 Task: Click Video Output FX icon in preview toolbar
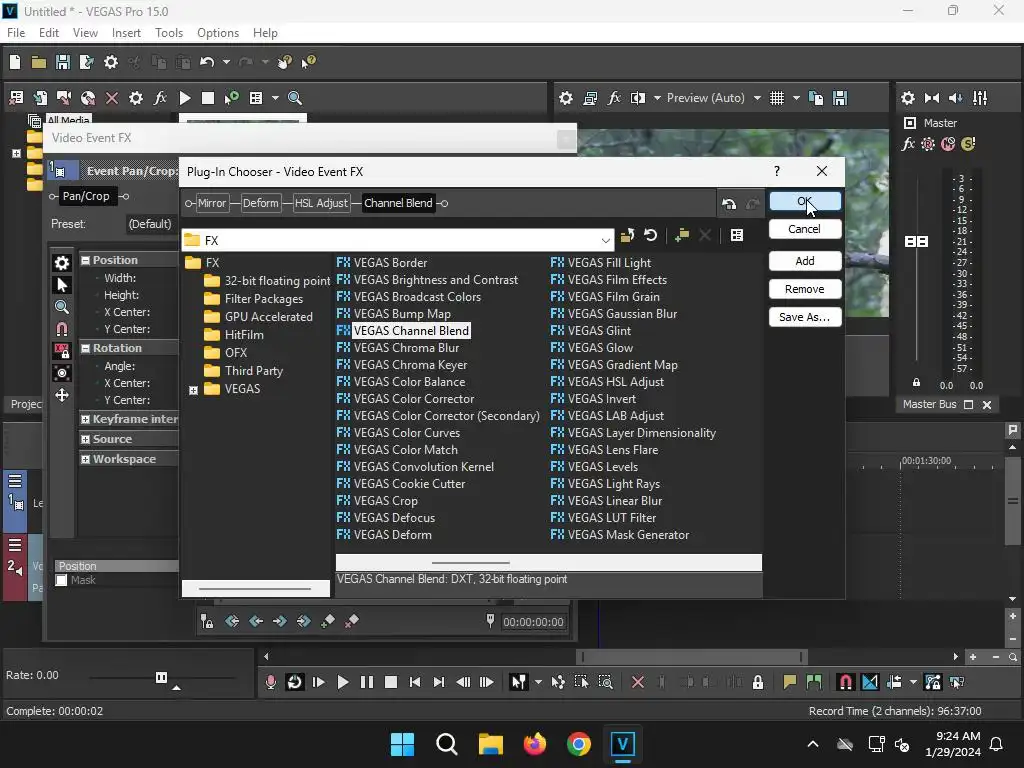tap(614, 98)
